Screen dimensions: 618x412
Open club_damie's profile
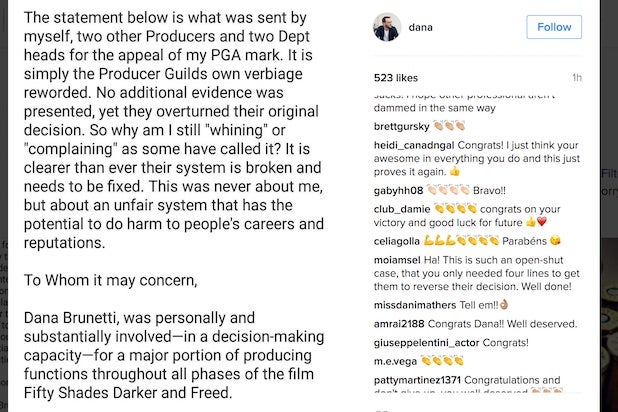coord(402,208)
